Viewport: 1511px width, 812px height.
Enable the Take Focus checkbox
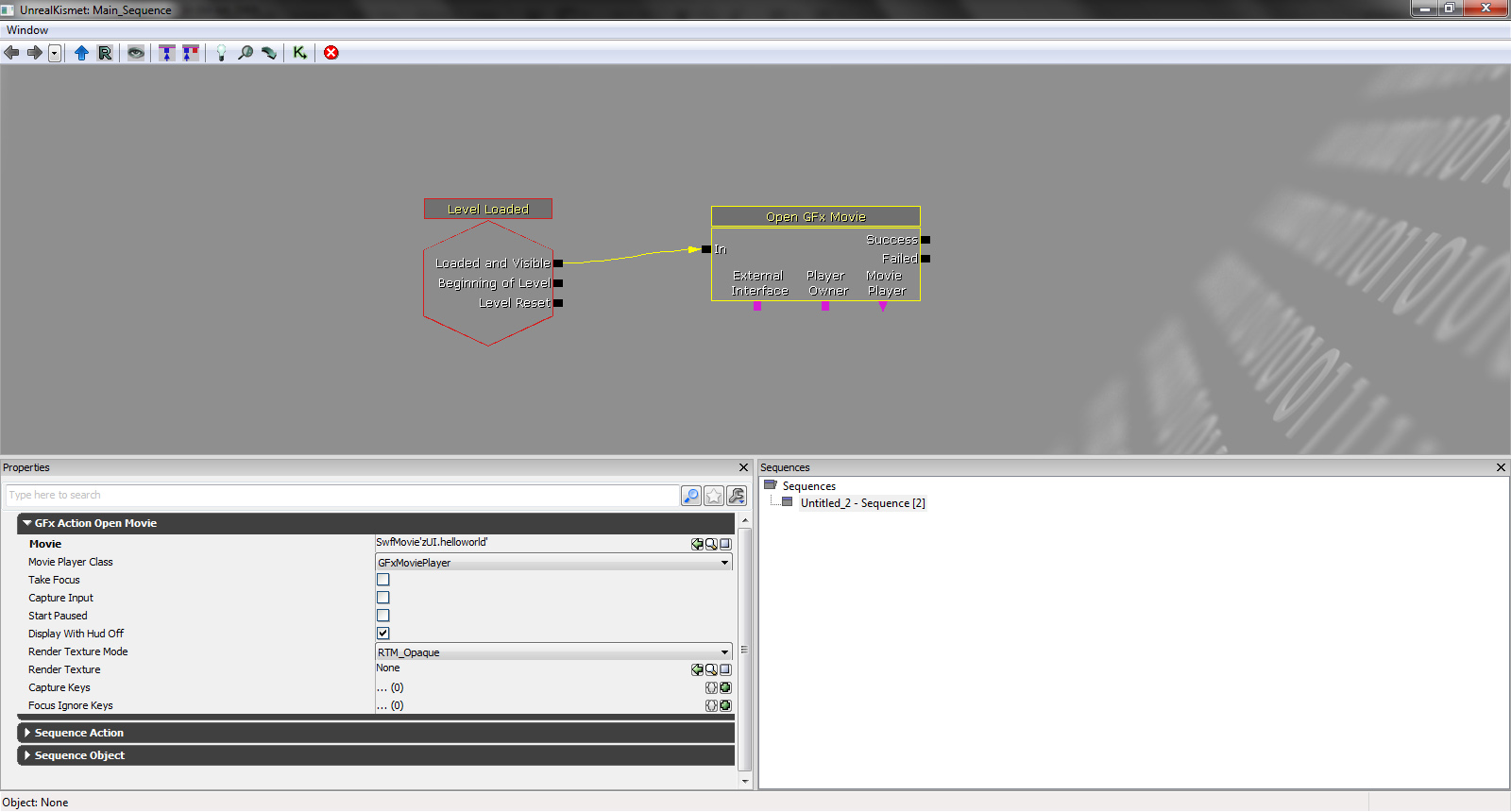[383, 580]
